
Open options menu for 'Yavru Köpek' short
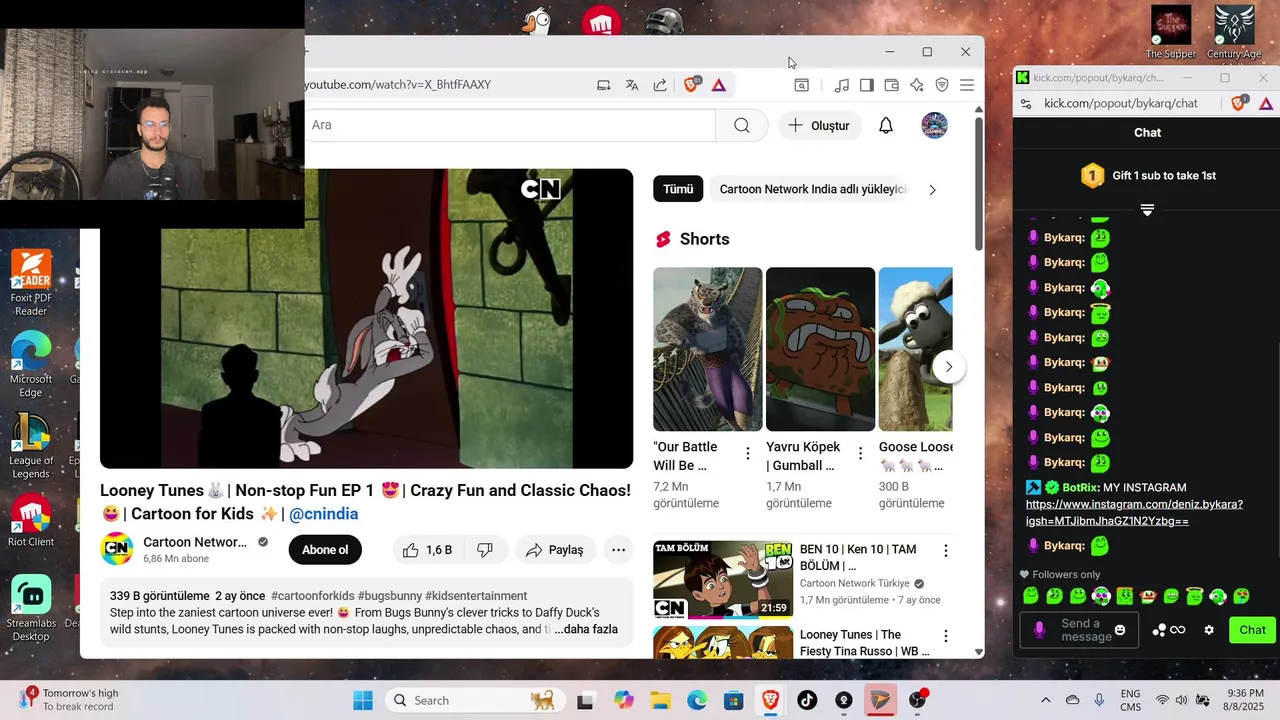click(x=860, y=453)
